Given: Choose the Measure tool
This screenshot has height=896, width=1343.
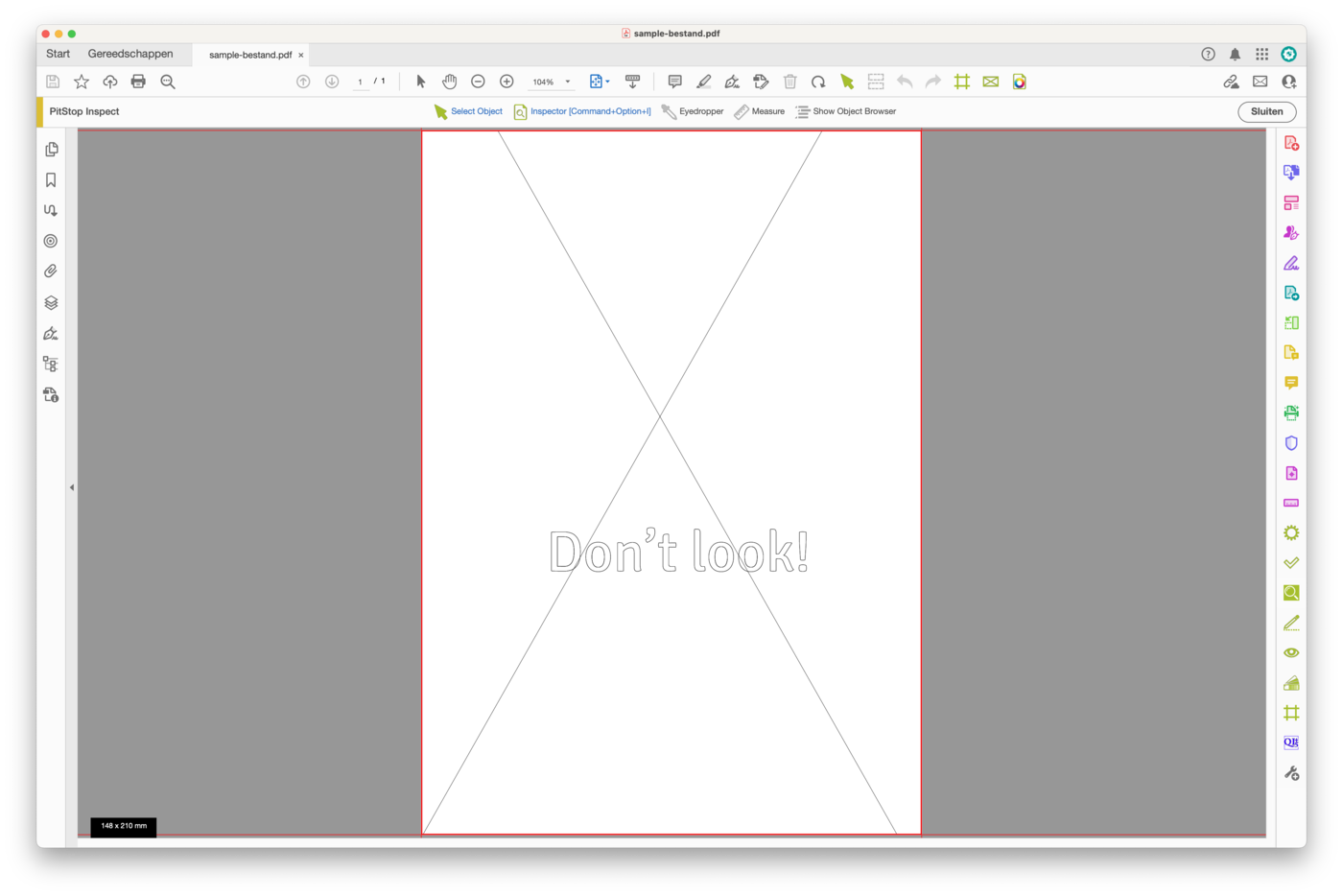Looking at the screenshot, I should [760, 112].
